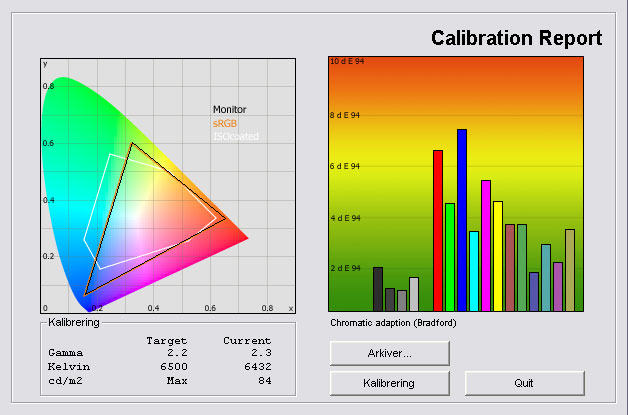This screenshot has height=415, width=628.
Task: Click the 4 d E 94 axis label
Action: click(345, 218)
